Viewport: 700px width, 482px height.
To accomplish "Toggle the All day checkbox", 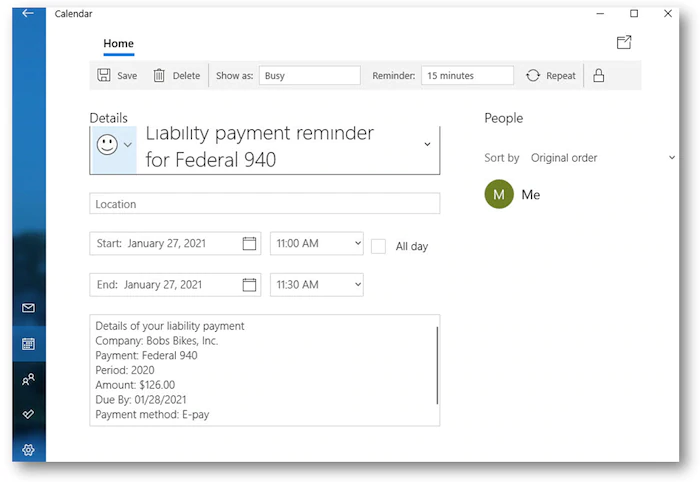I will (x=378, y=246).
